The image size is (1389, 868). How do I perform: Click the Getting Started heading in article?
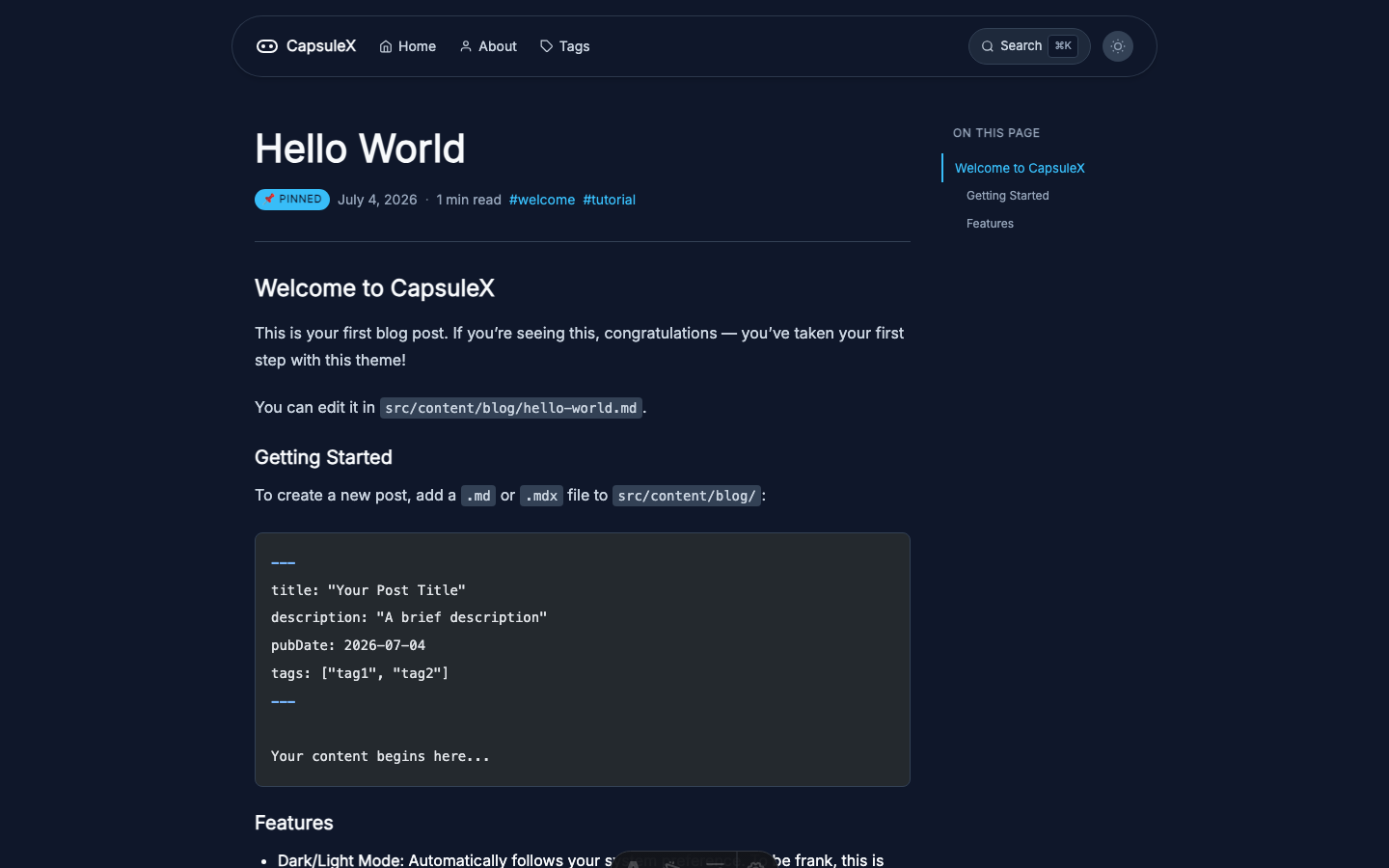(x=323, y=457)
